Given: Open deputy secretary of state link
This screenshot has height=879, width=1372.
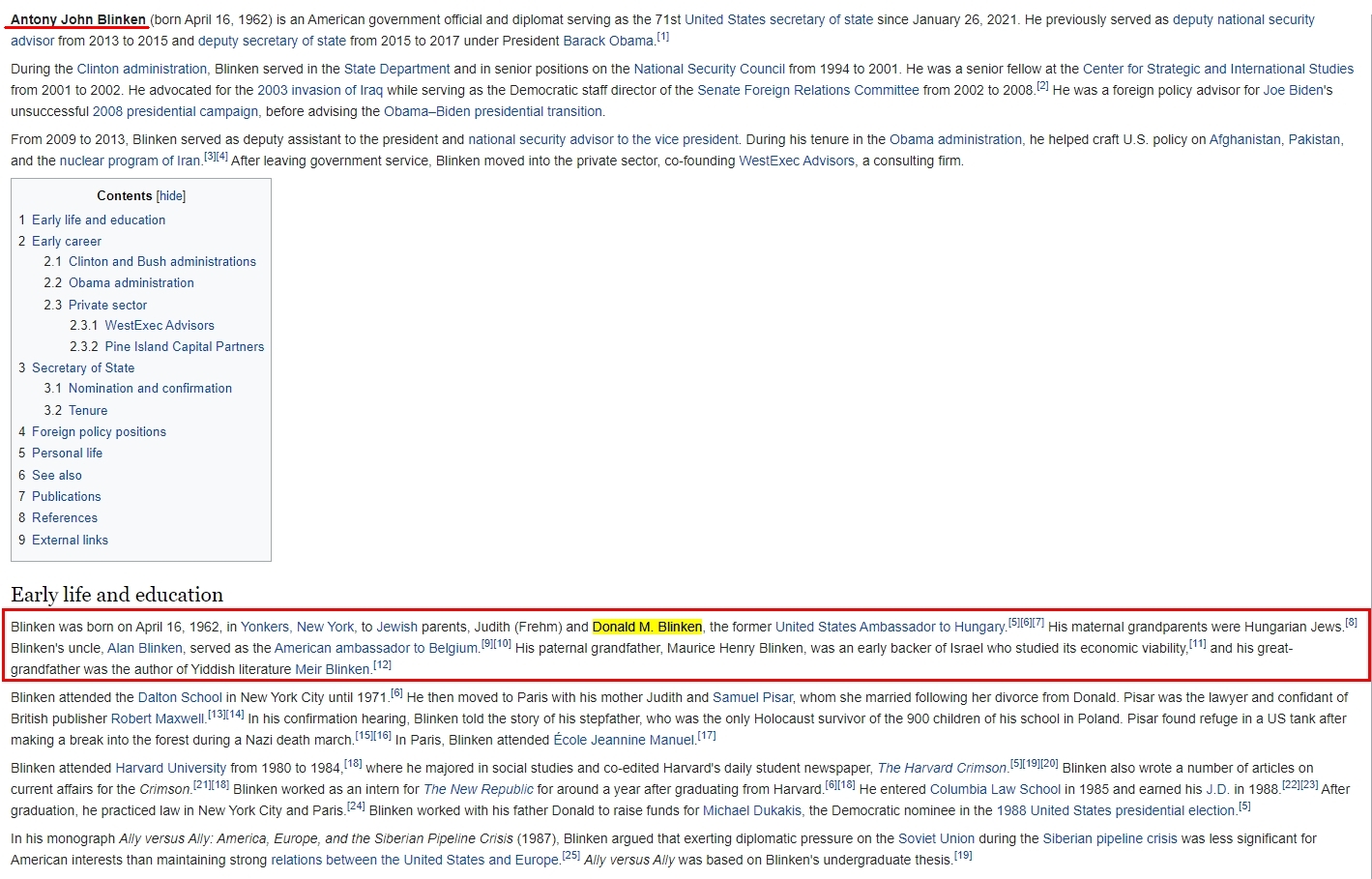Looking at the screenshot, I should point(272,41).
